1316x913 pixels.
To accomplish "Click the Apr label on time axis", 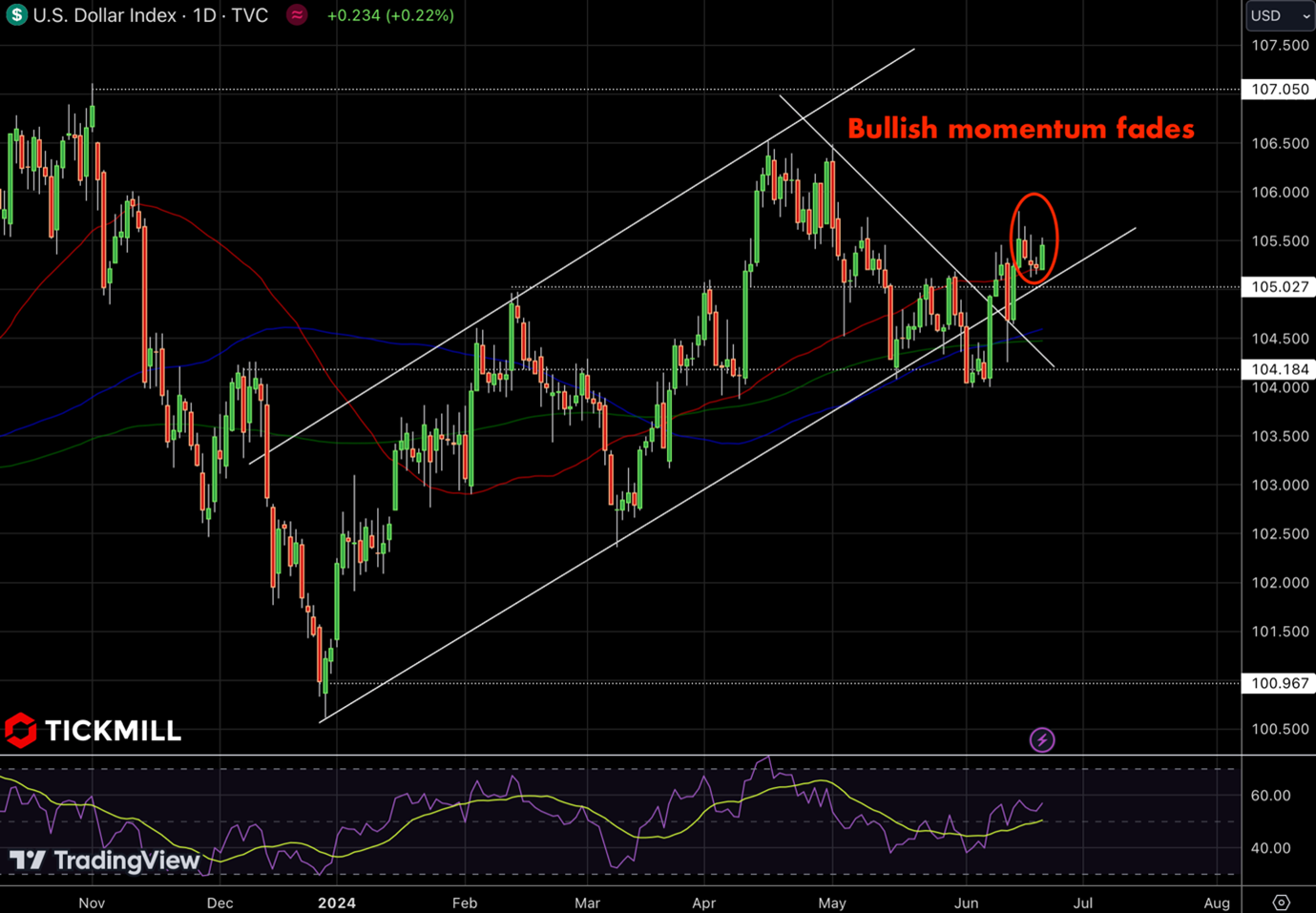I will tap(703, 903).
